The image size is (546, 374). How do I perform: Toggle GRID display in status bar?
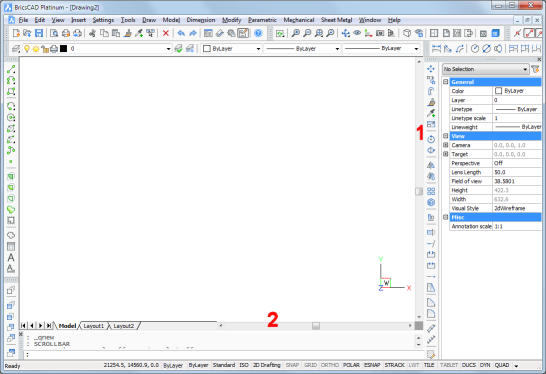click(x=310, y=365)
